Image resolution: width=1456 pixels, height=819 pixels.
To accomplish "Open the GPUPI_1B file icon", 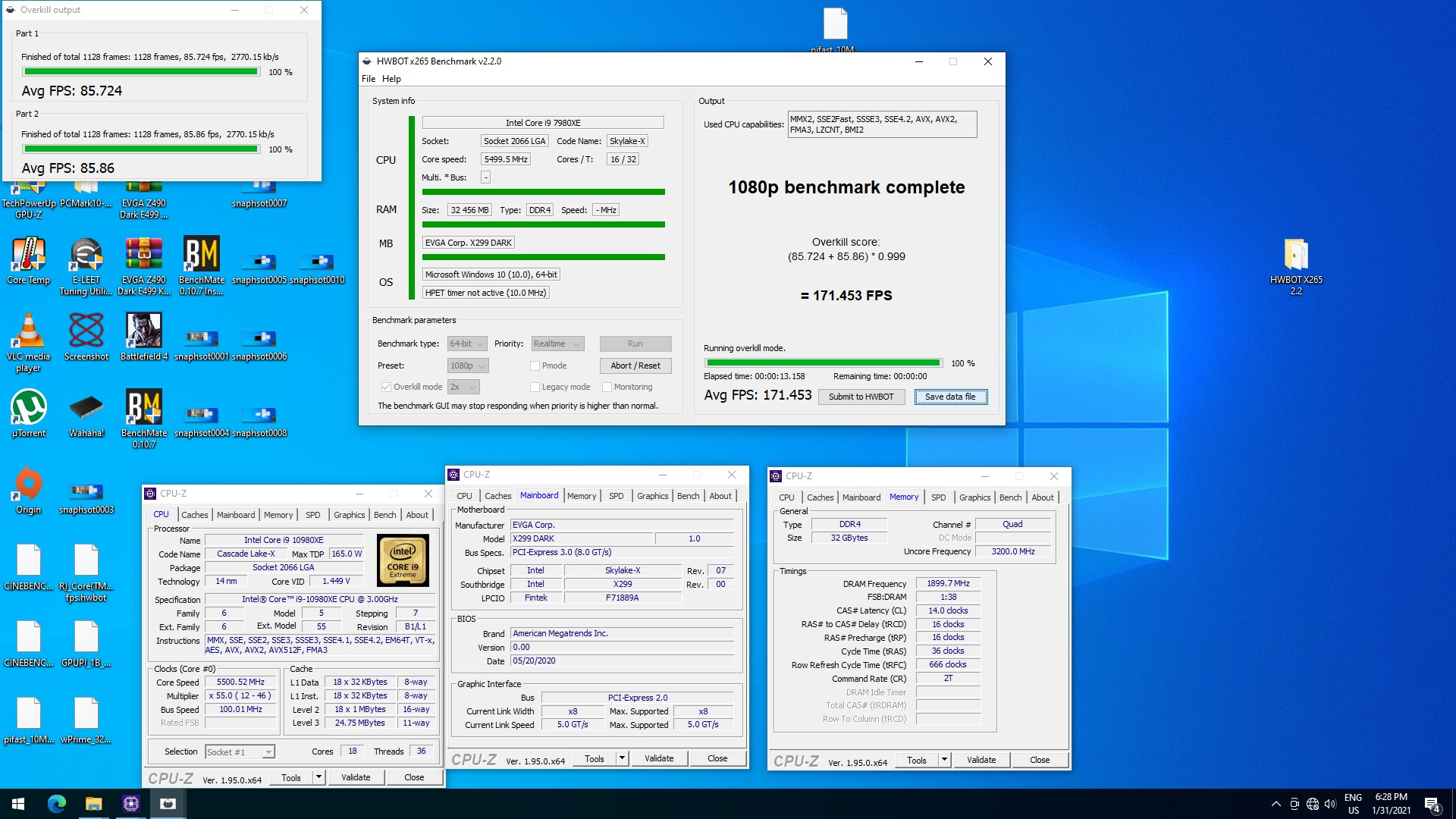I will (86, 643).
